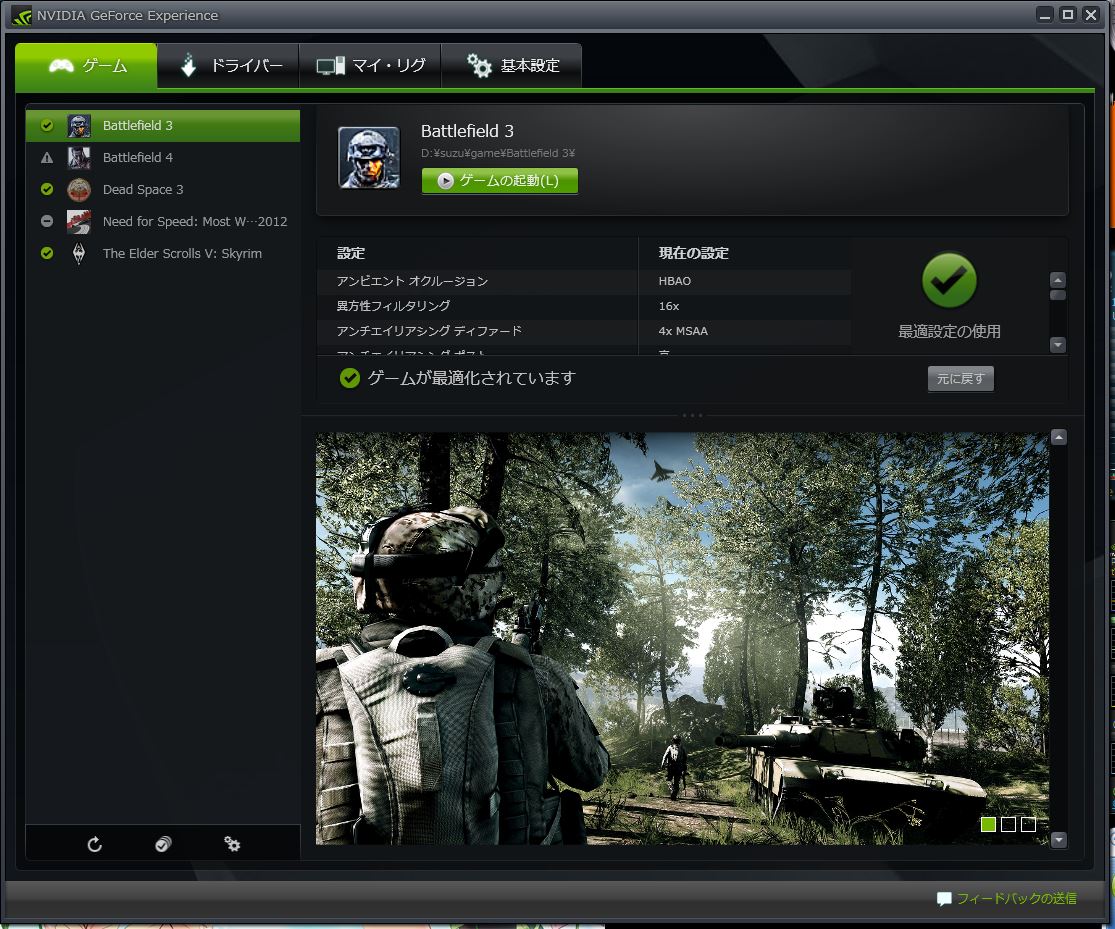The height and width of the screenshot is (929, 1115).
Task: Select Battlefield 4 in the game list
Action: pyautogui.click(x=163, y=158)
